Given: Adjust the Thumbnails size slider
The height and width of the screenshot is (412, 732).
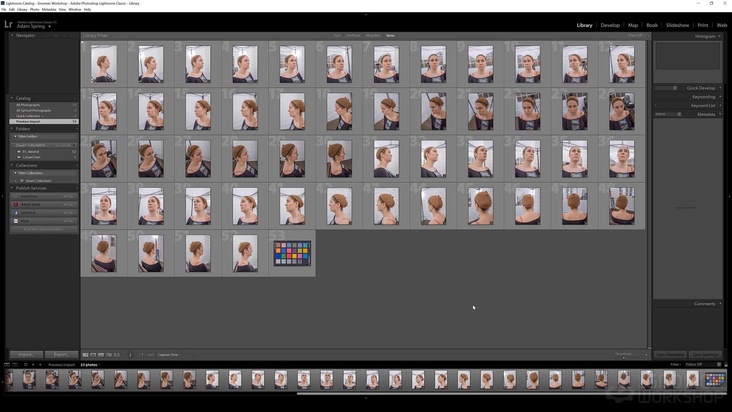Looking at the screenshot, I should pyautogui.click(x=624, y=357).
